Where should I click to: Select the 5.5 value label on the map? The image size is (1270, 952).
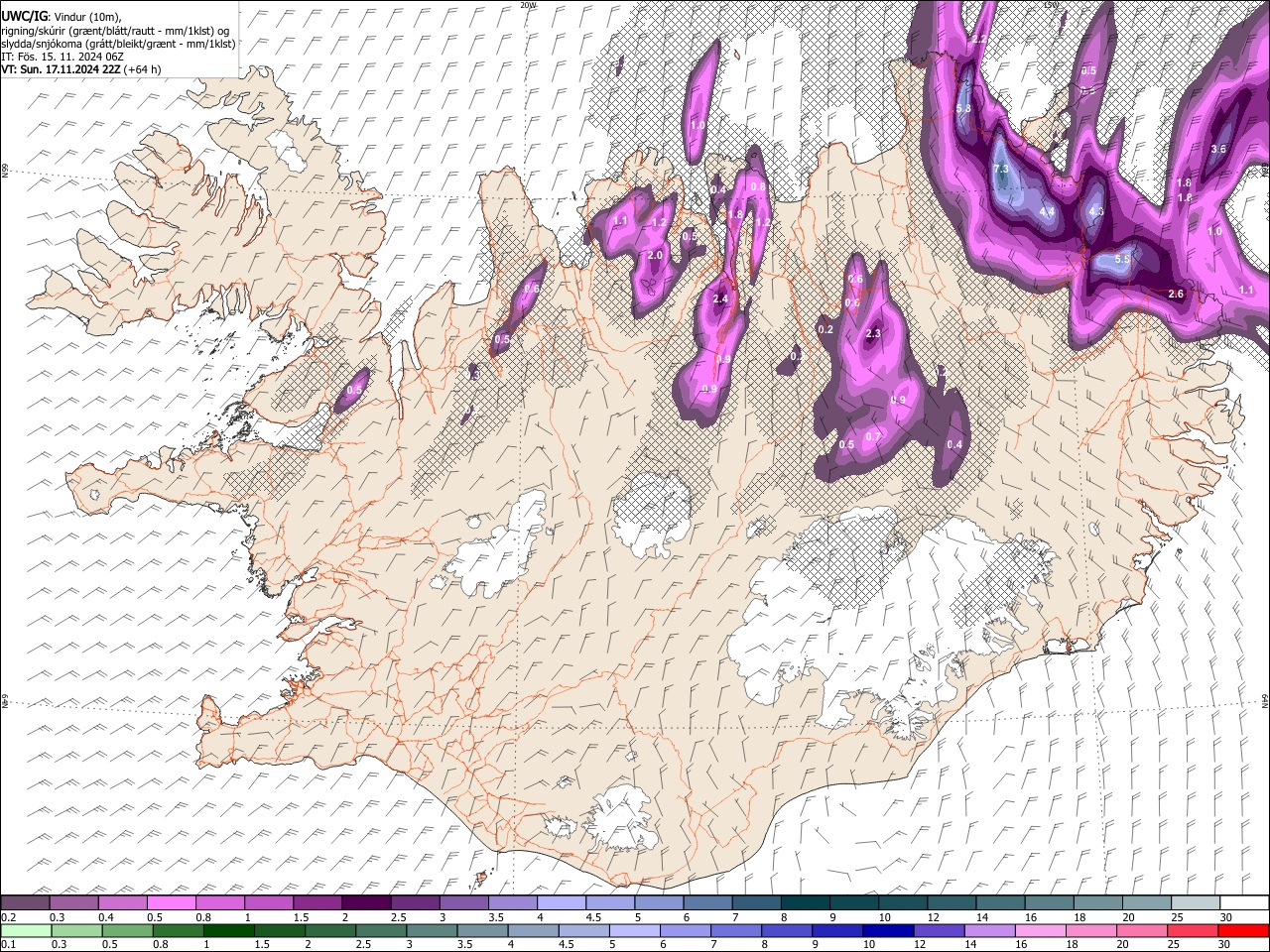click(x=1122, y=259)
